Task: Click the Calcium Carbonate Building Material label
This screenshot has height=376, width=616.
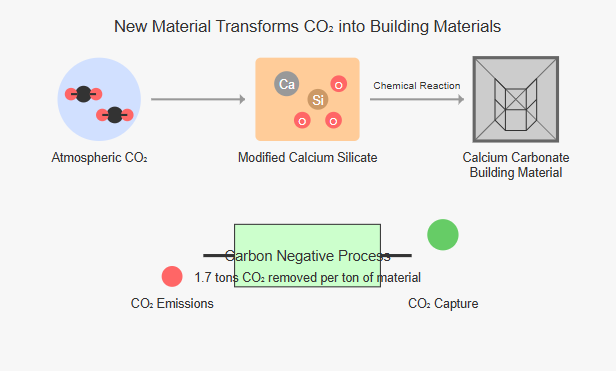Action: click(x=516, y=165)
